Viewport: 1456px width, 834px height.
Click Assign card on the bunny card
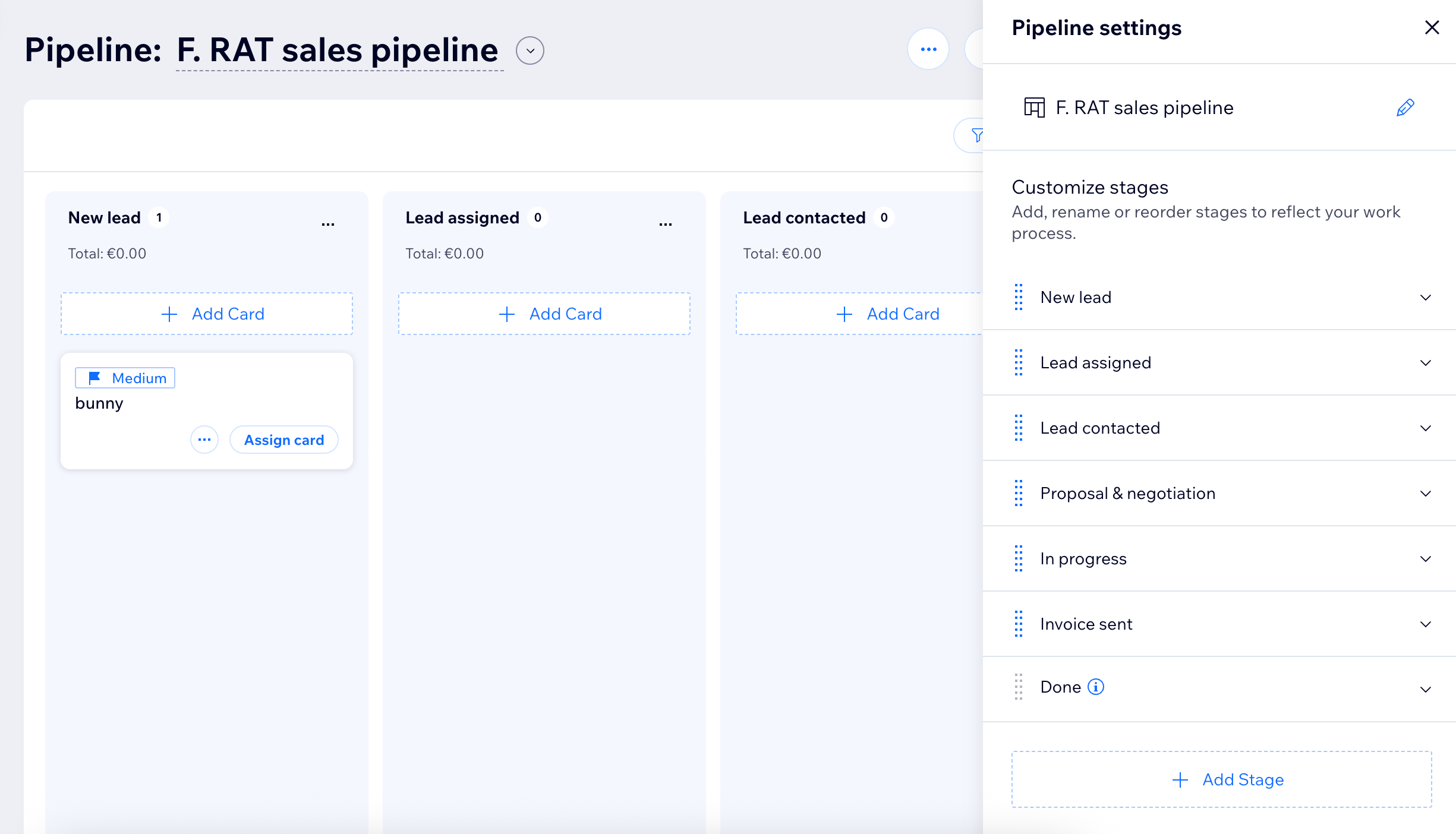(283, 440)
